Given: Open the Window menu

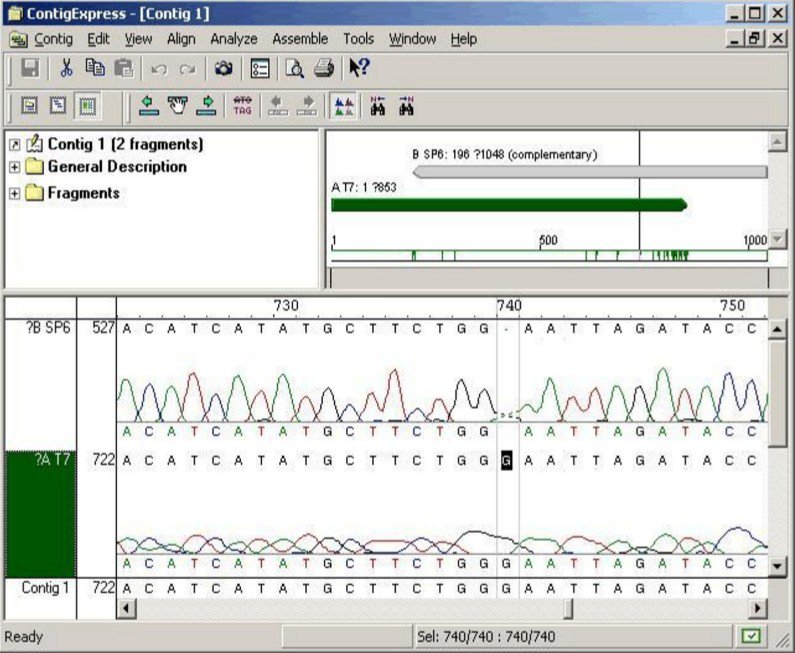Looking at the screenshot, I should [x=412, y=39].
